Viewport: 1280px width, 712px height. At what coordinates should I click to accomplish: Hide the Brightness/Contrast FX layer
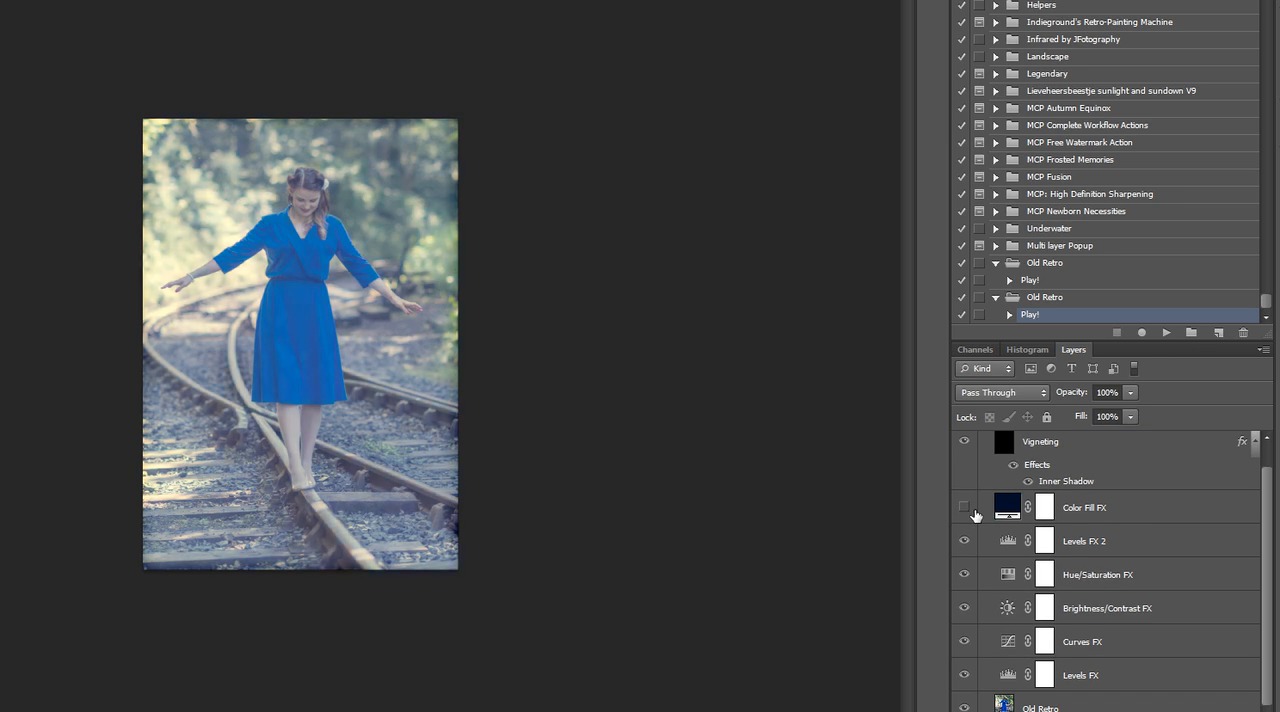click(x=964, y=608)
